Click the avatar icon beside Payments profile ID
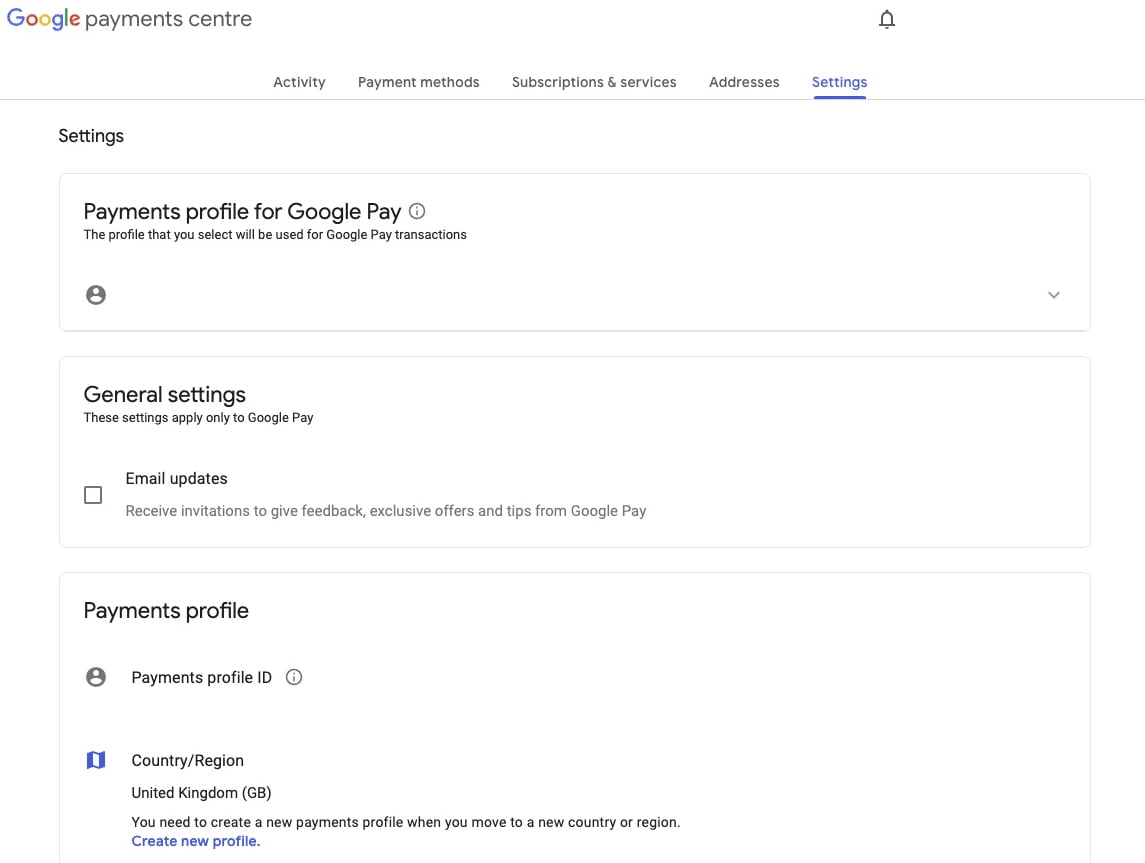The image size is (1145, 863). 96,677
